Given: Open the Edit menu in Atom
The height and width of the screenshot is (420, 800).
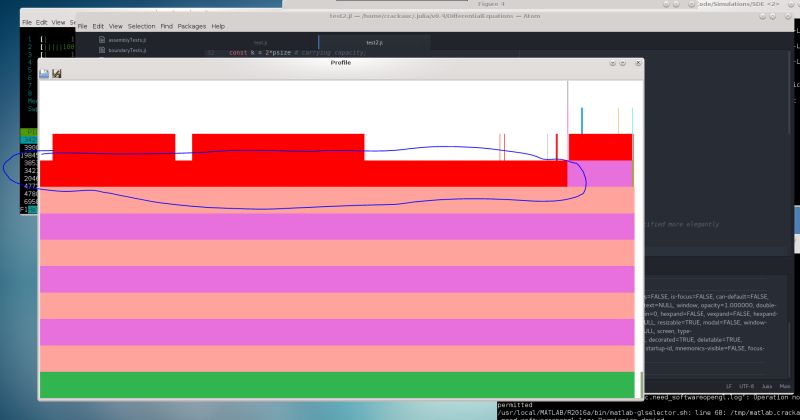Looking at the screenshot, I should (98, 27).
